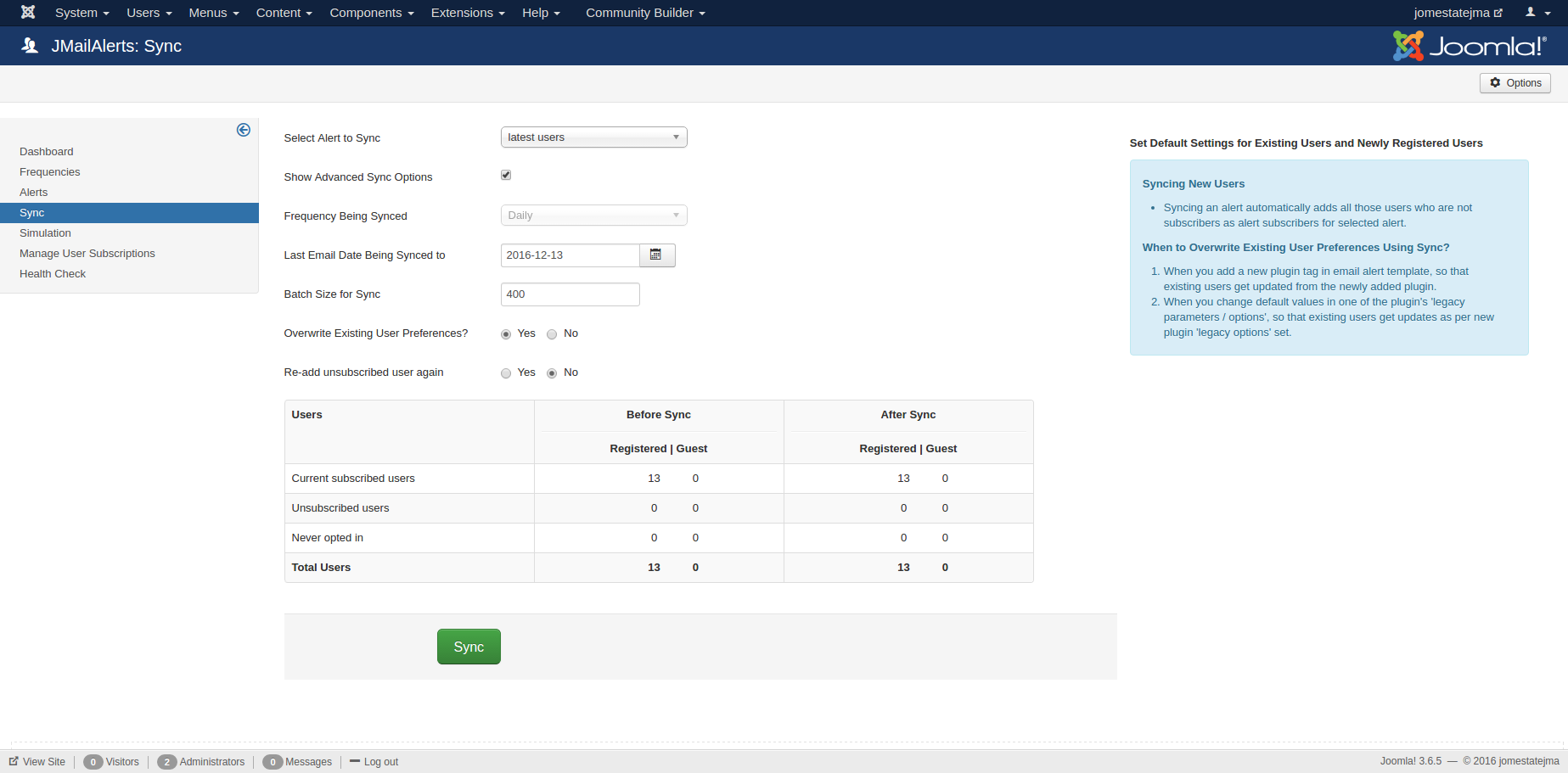Open Health Check in the sidebar
Image resolution: width=1568 pixels, height=773 pixels.
click(53, 274)
